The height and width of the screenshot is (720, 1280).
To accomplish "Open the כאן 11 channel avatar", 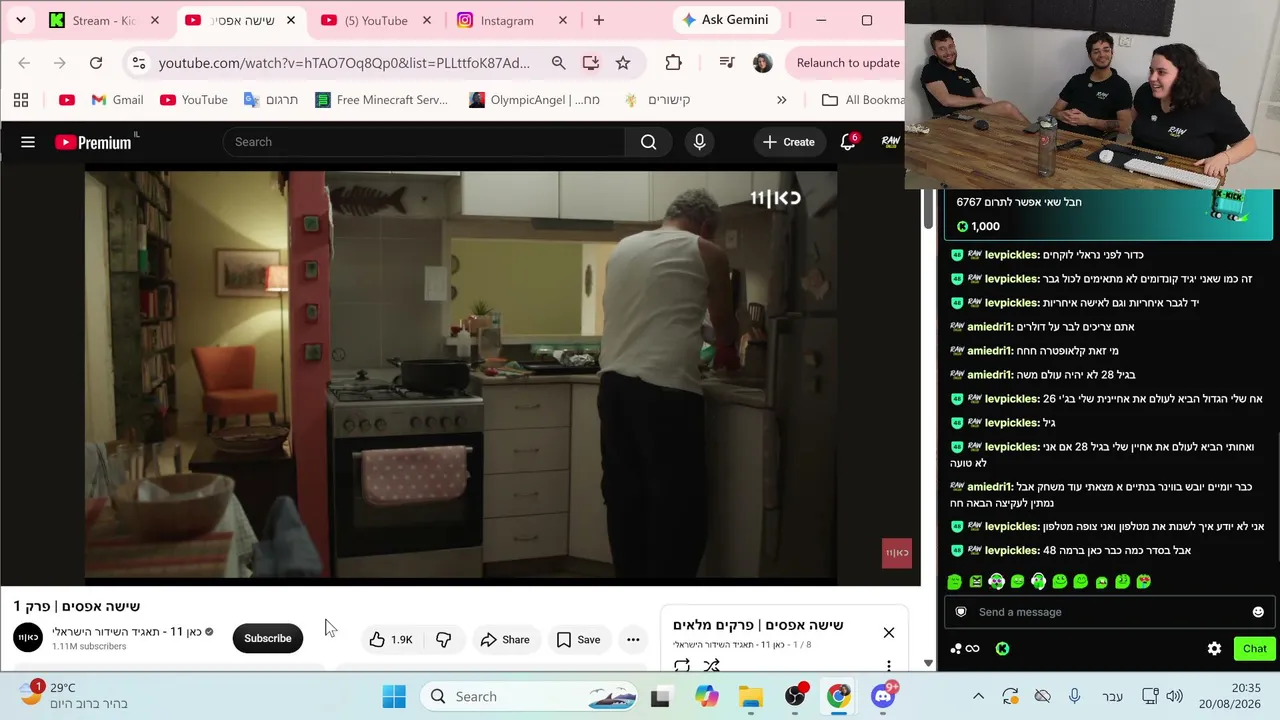I will pyautogui.click(x=28, y=638).
